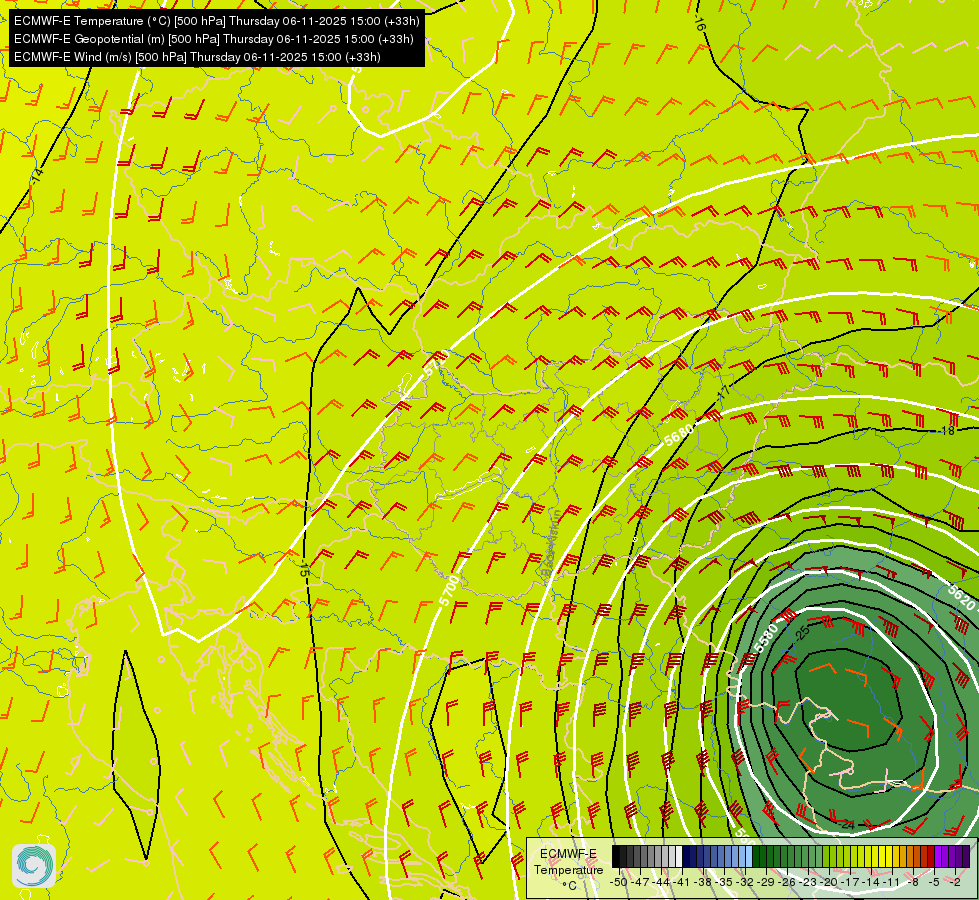The image size is (979, 900).
Task: Click the -44 legend scale value
Action: (661, 882)
